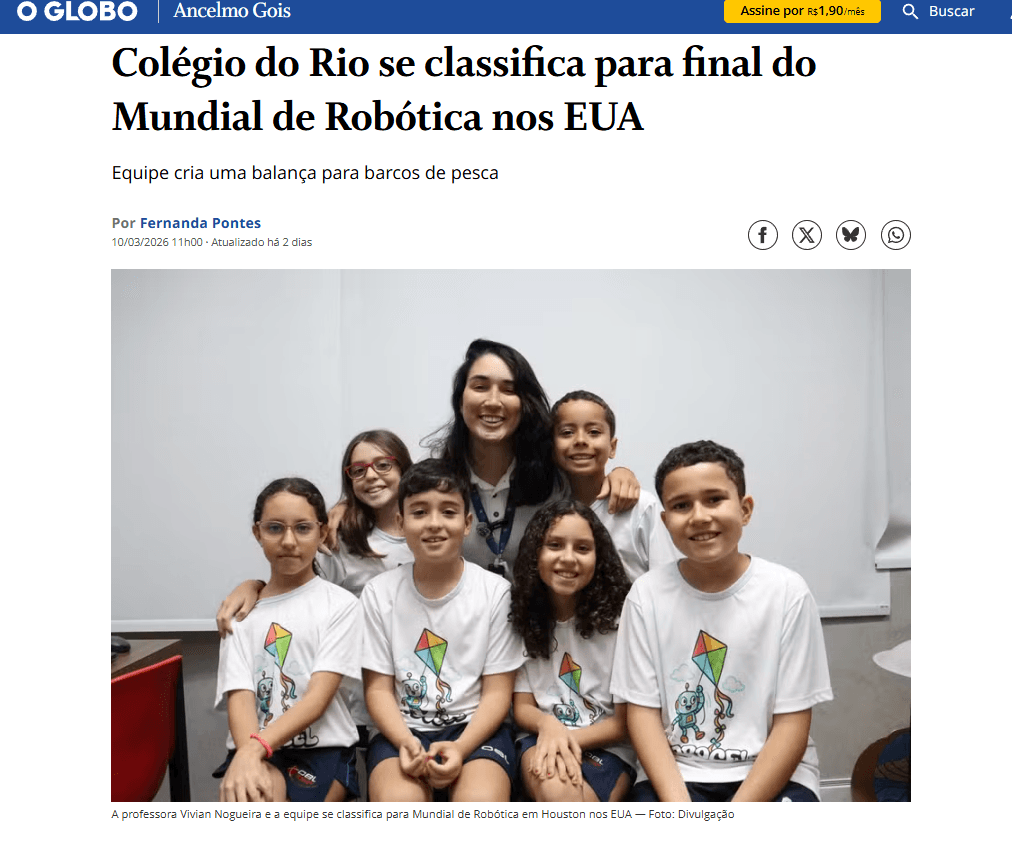Click the Foto: Divulgação credit text
1012x844 pixels.
[x=691, y=814]
